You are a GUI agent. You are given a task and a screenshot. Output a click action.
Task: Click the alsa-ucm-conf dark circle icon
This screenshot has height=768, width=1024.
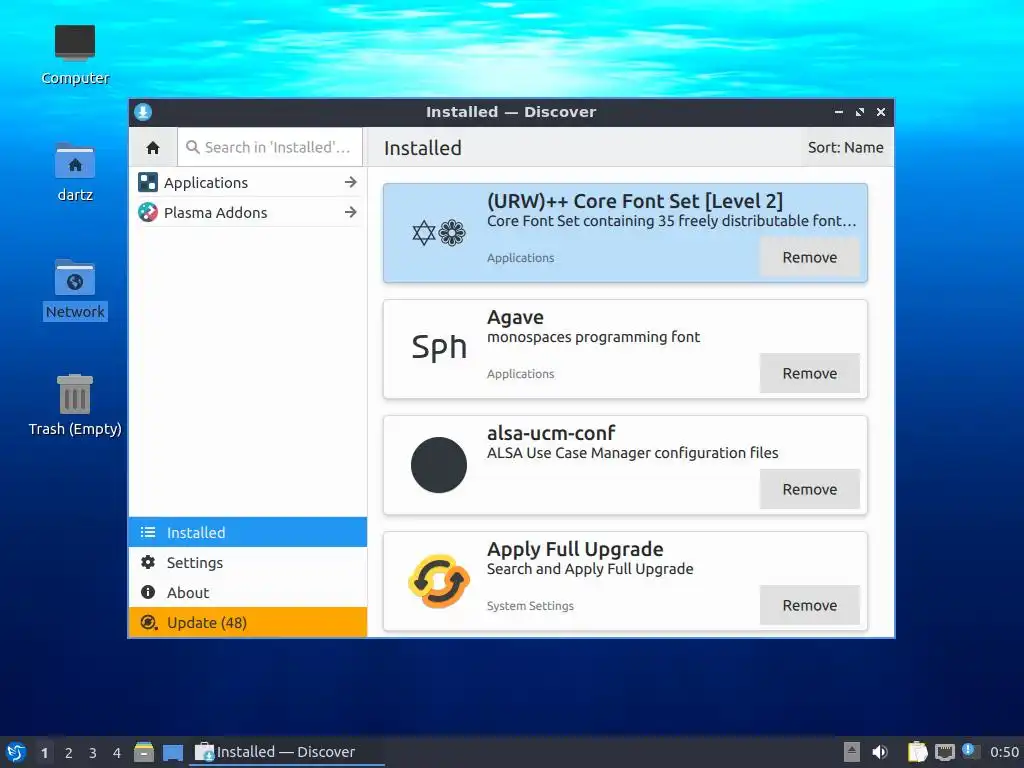439,465
